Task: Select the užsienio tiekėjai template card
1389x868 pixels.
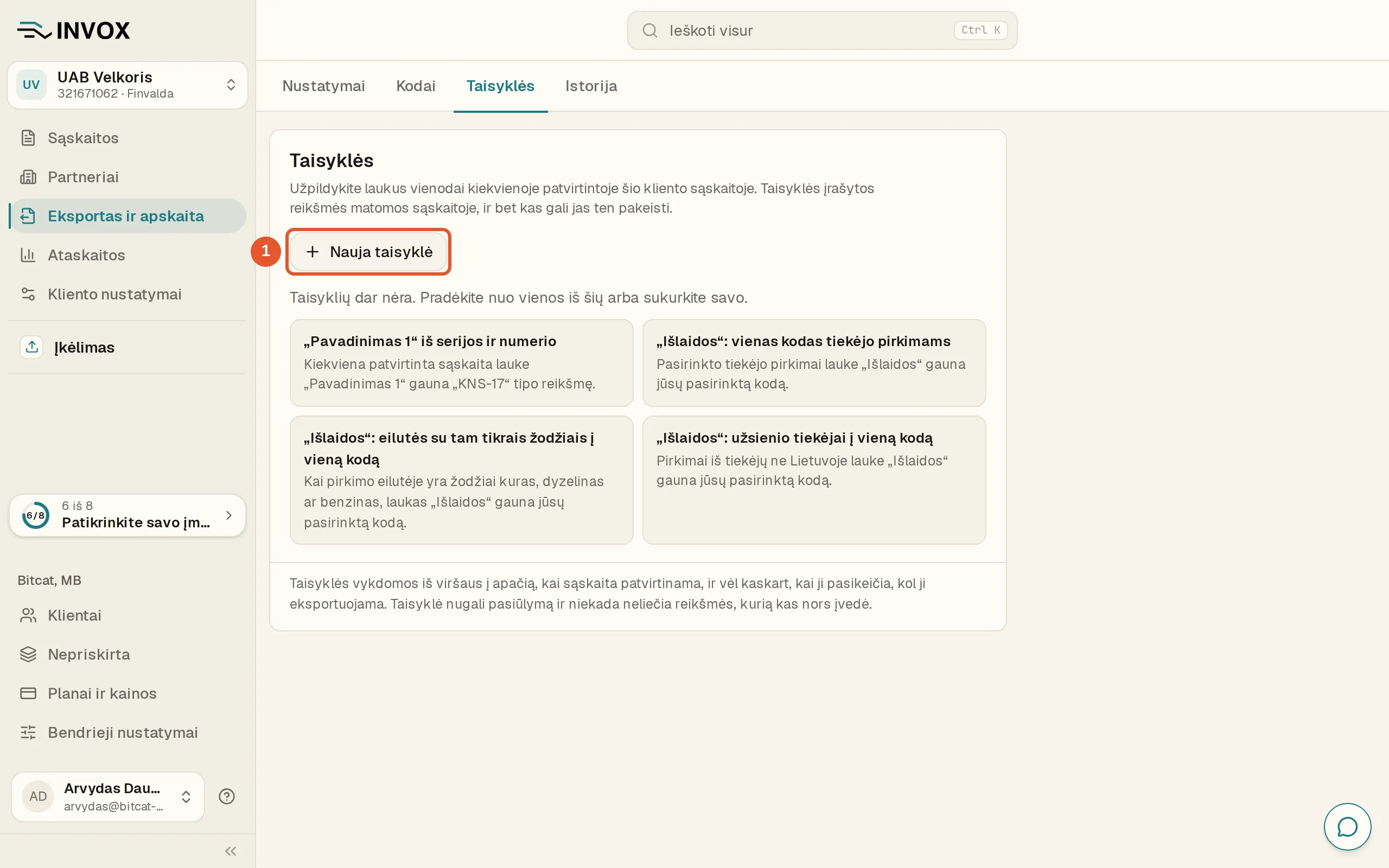Action: point(814,480)
